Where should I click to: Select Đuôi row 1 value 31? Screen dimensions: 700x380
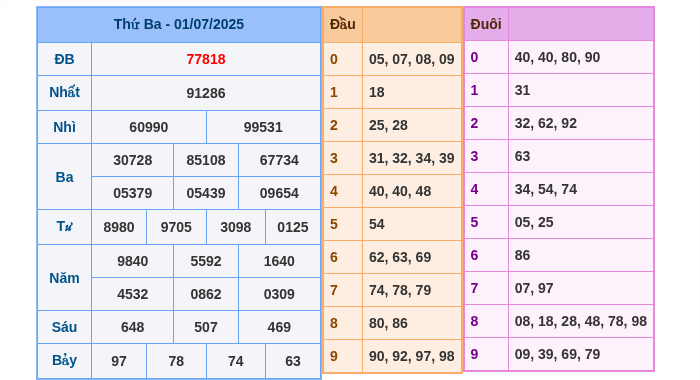[522, 91]
